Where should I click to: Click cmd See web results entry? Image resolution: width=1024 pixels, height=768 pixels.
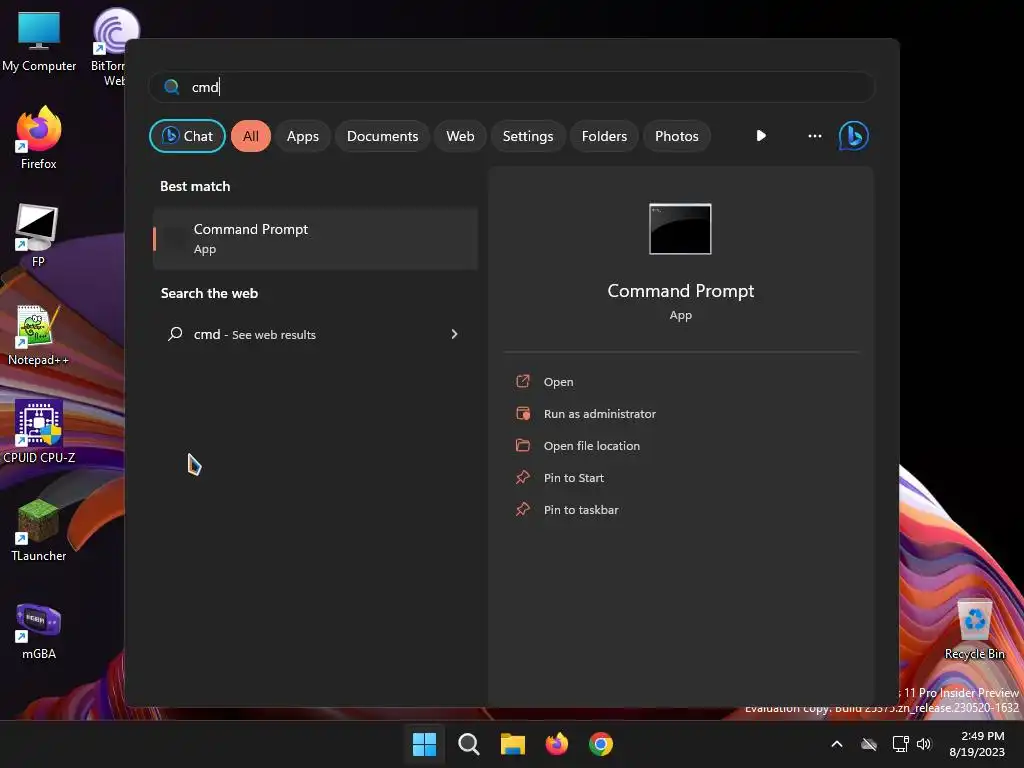(x=315, y=334)
